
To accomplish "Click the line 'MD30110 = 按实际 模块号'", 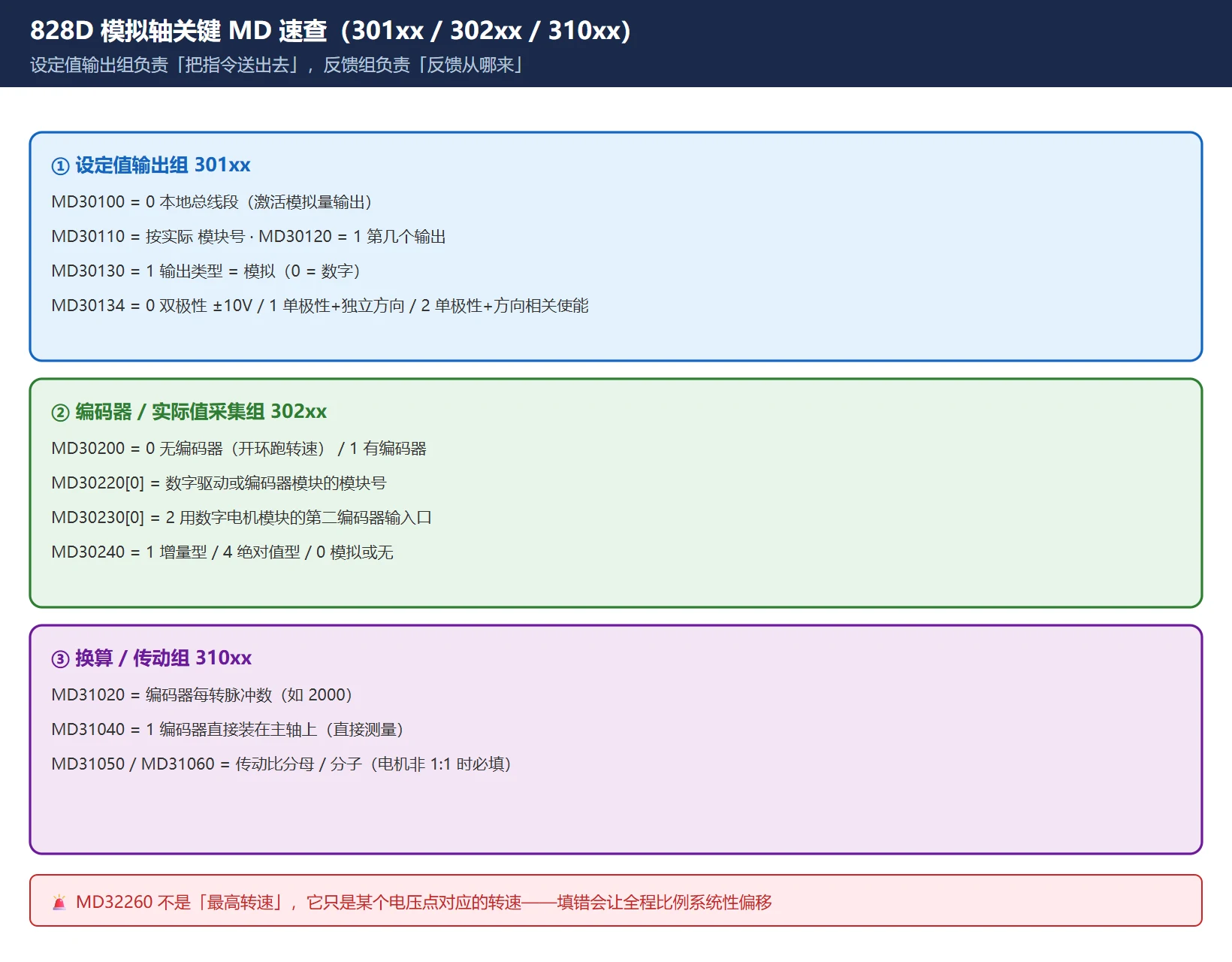I will (x=249, y=237).
